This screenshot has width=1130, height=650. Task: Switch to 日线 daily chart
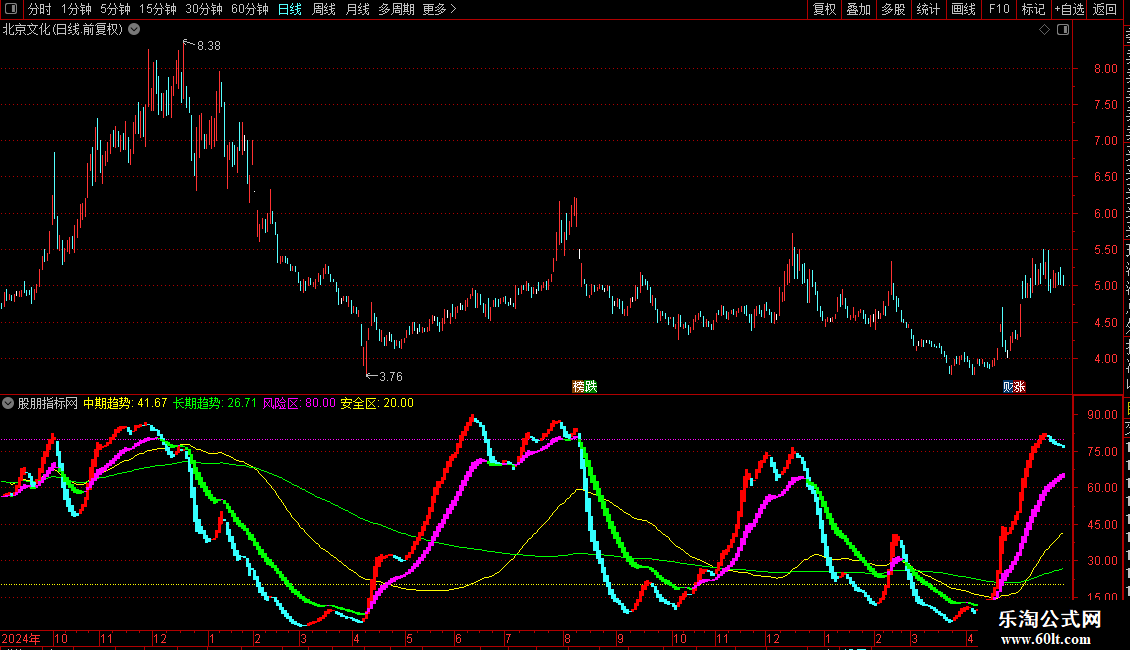pyautogui.click(x=290, y=9)
